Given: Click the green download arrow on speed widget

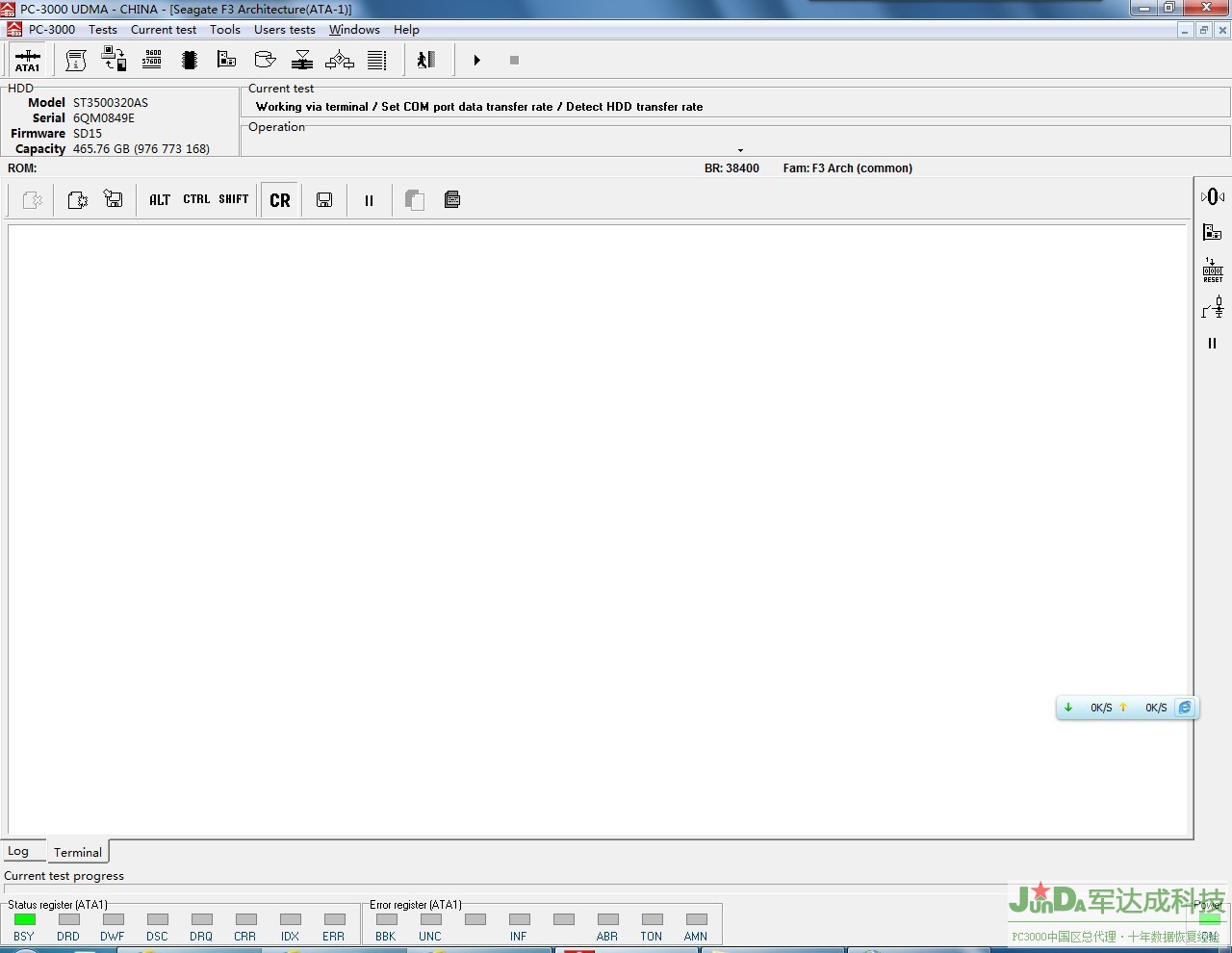Looking at the screenshot, I should [x=1068, y=708].
